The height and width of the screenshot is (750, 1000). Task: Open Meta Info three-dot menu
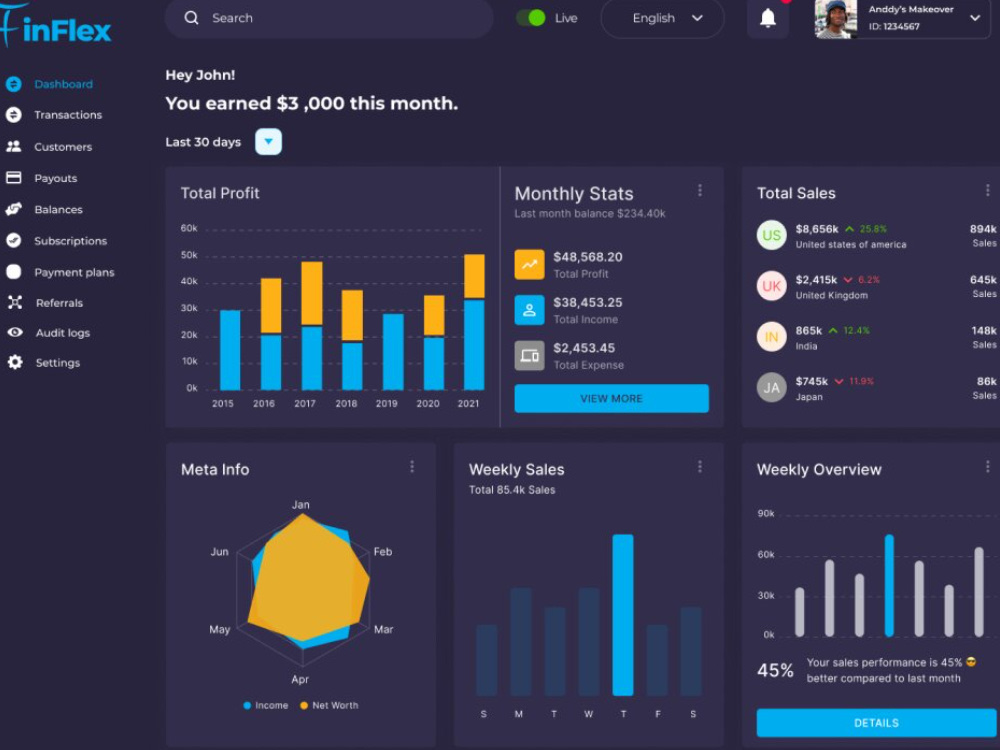412,467
